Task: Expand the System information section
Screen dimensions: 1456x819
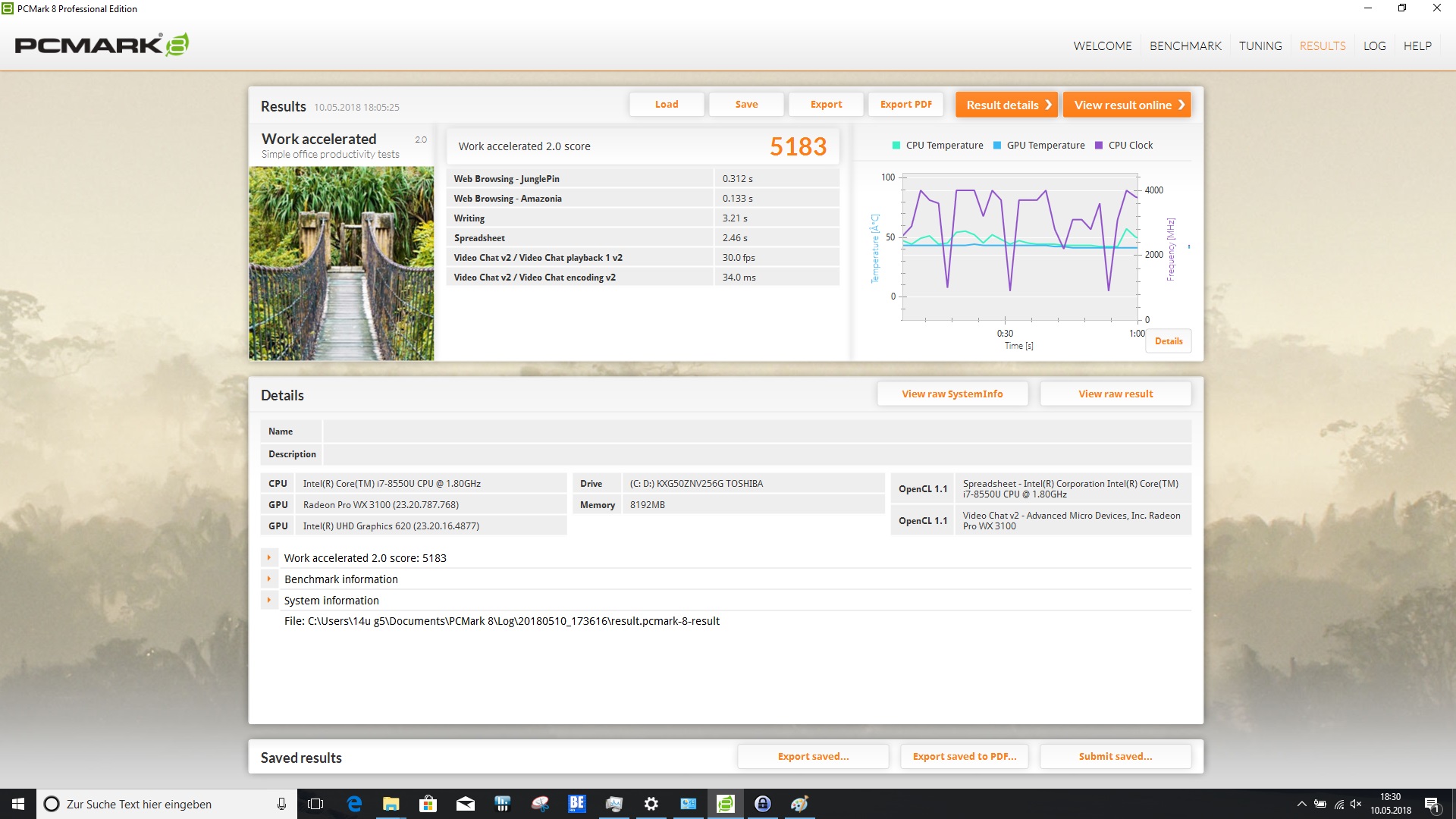Action: click(268, 601)
